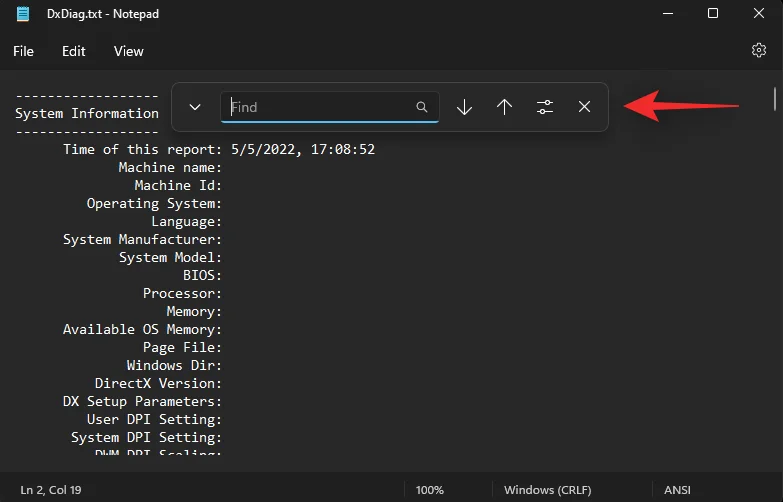Click the Processor: line
The width and height of the screenshot is (783, 502).
(182, 293)
